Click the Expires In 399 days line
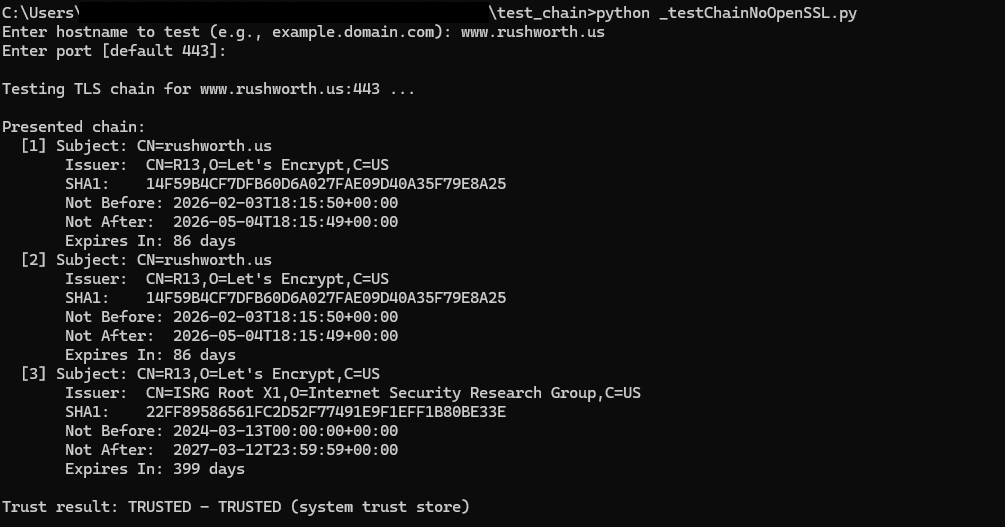The width and height of the screenshot is (1005, 527). pos(155,469)
